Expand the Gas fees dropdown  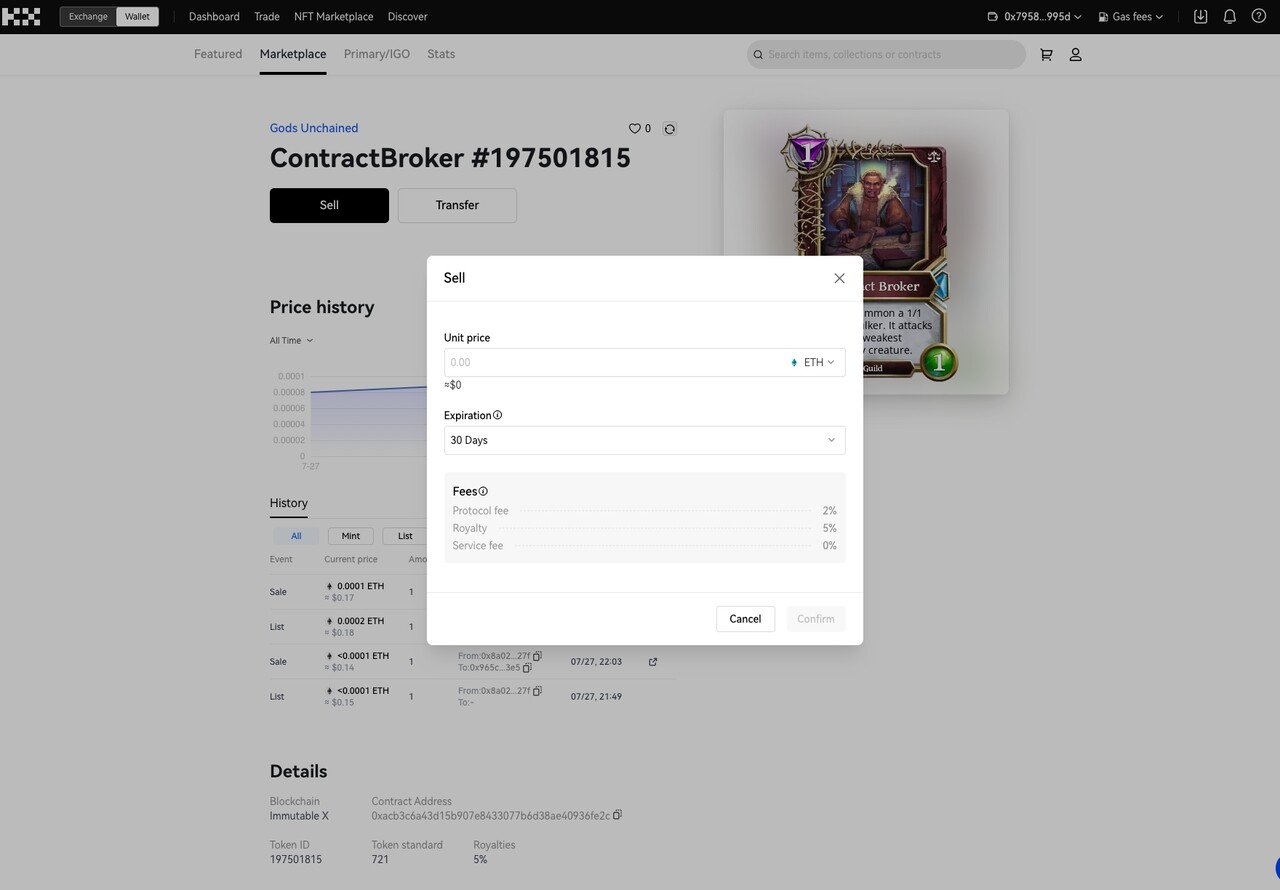click(1131, 16)
